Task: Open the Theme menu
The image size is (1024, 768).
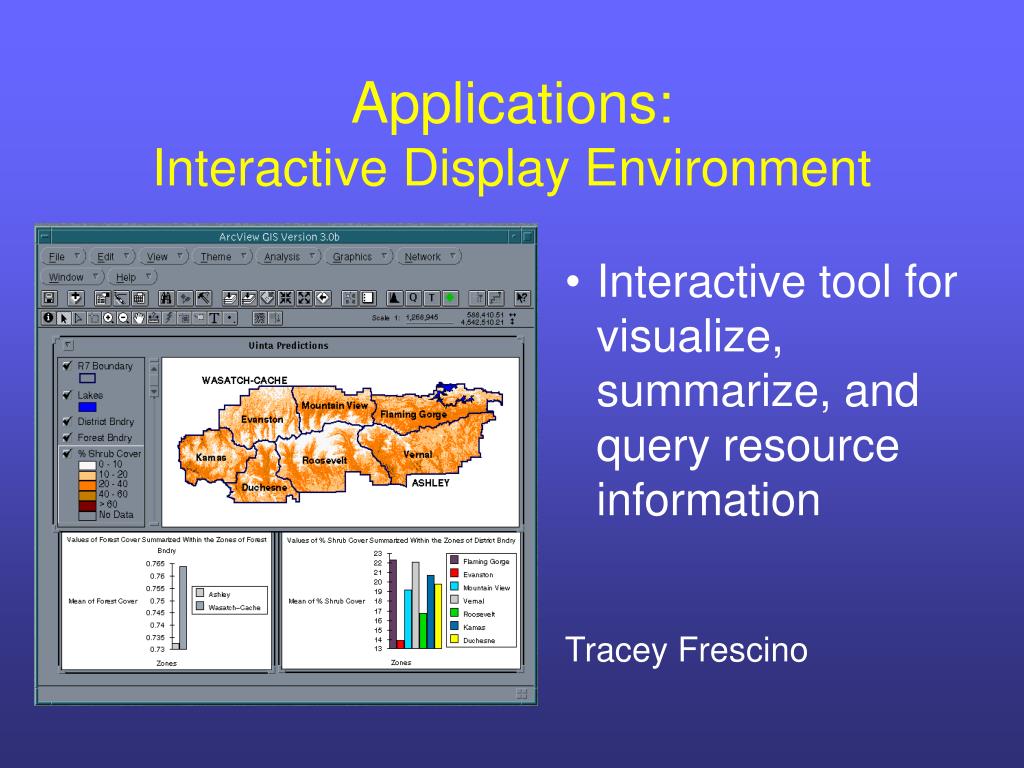Action: click(223, 257)
